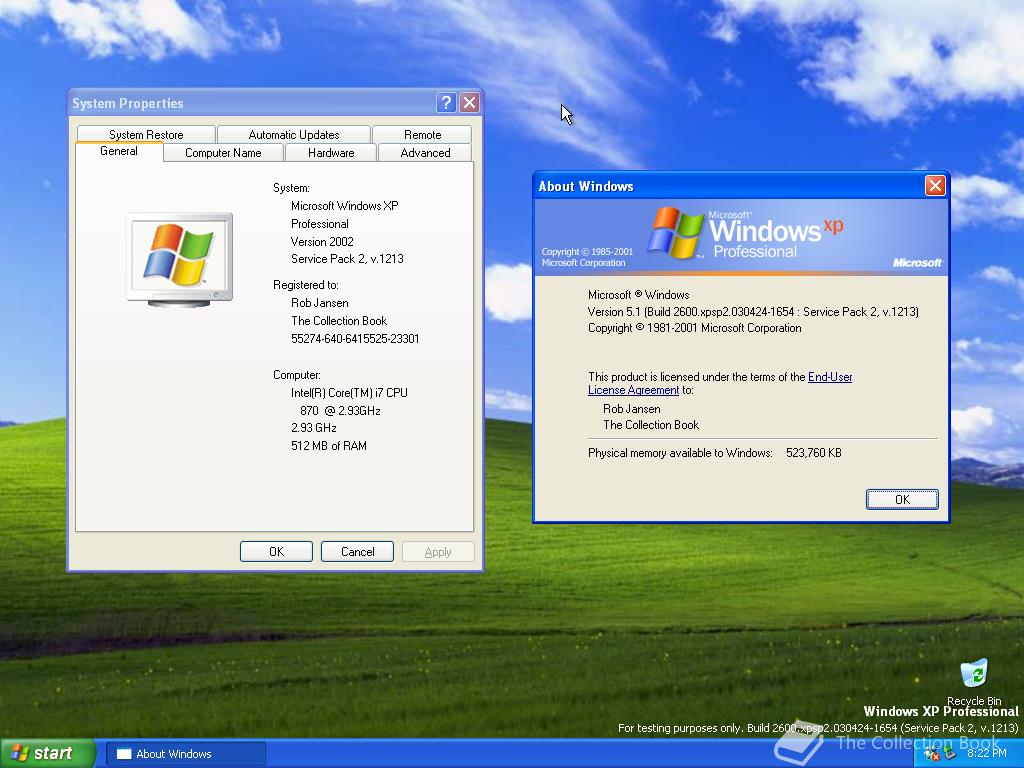Close the About Windows dialog

935,185
